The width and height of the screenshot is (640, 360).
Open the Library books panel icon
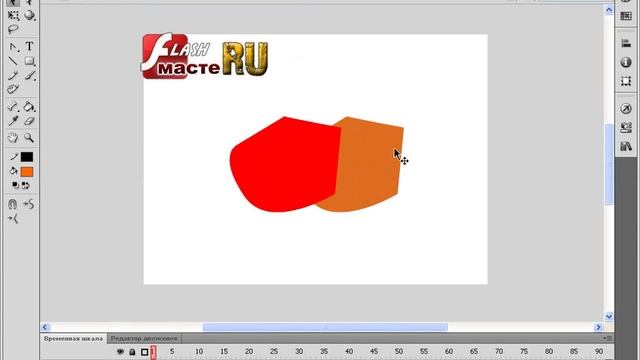(x=626, y=146)
